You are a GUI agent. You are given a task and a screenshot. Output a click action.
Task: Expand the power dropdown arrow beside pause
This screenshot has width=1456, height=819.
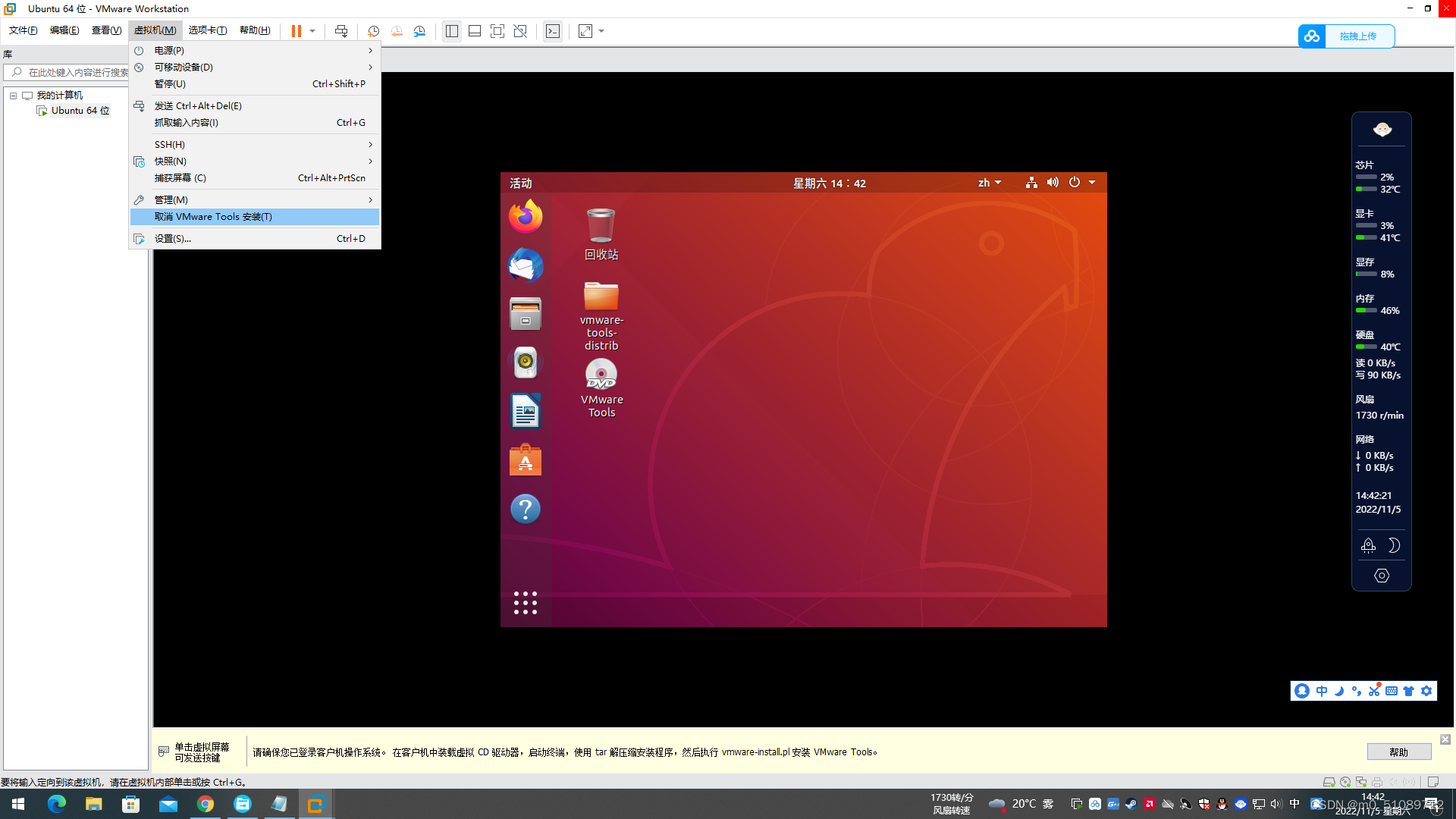tap(312, 31)
